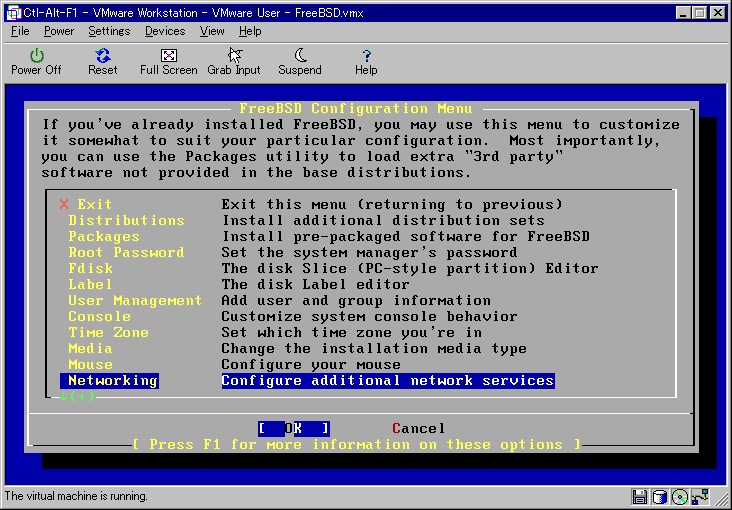Click Cancel in the configuration menu
This screenshot has width=732, height=510.
pyautogui.click(x=419, y=428)
